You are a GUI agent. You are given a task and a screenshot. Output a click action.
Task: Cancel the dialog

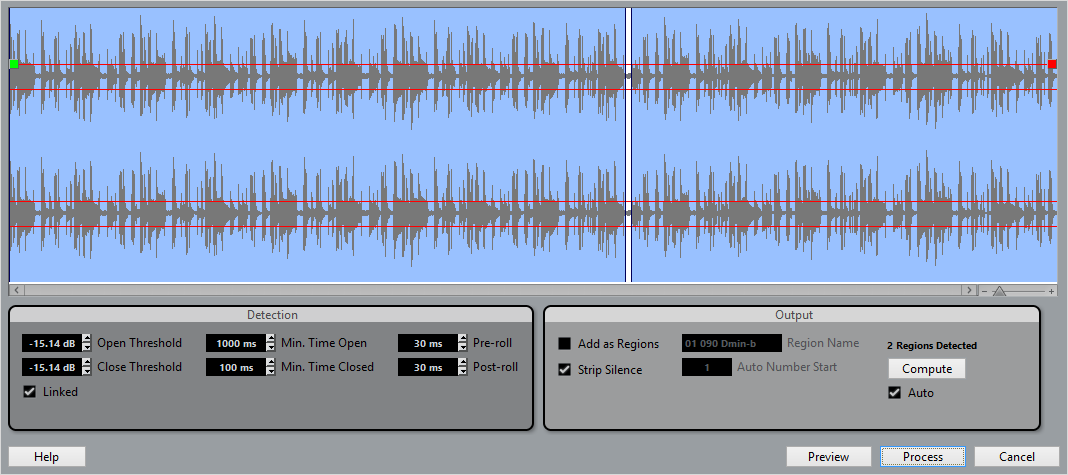click(1017, 457)
